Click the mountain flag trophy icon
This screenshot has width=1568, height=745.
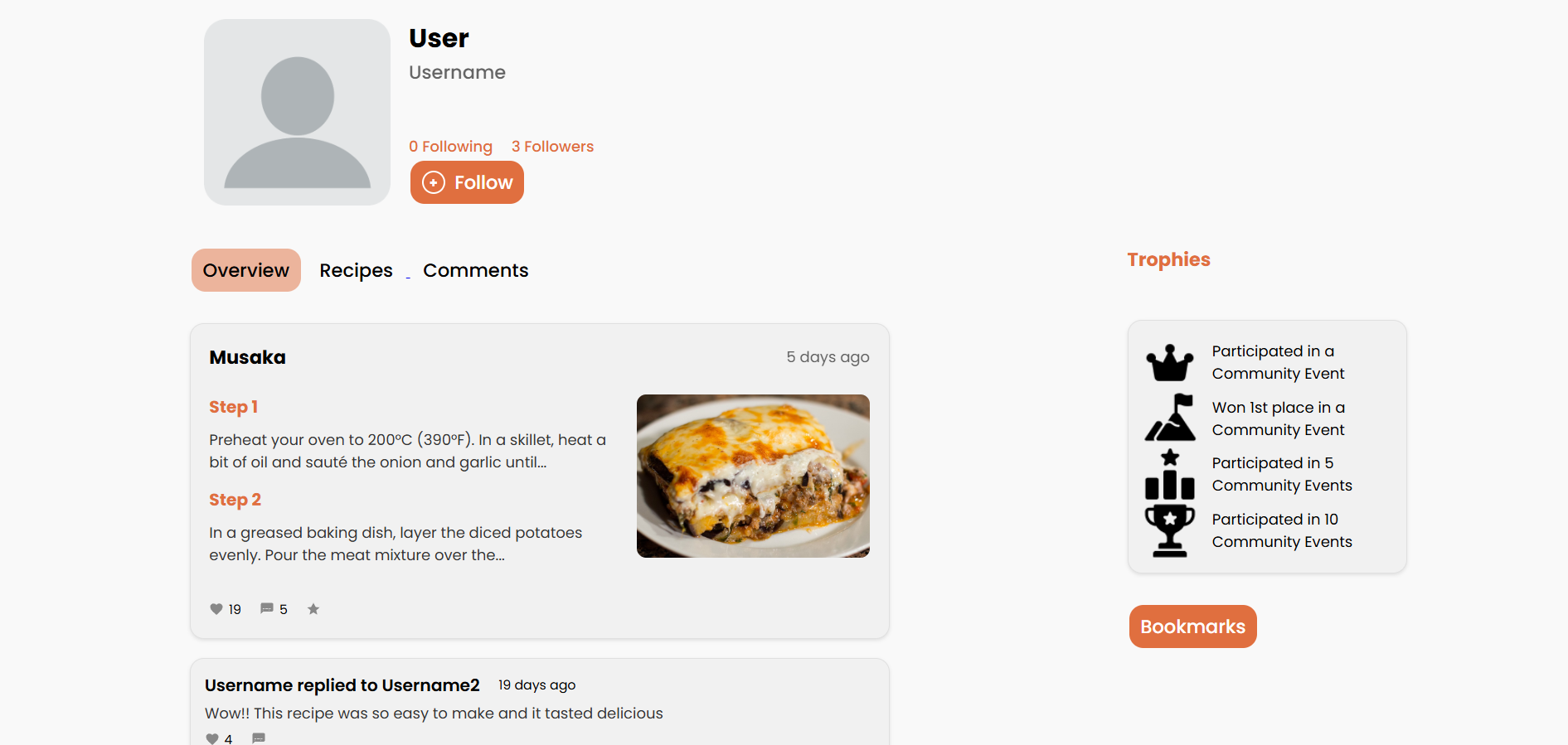pos(1170,418)
